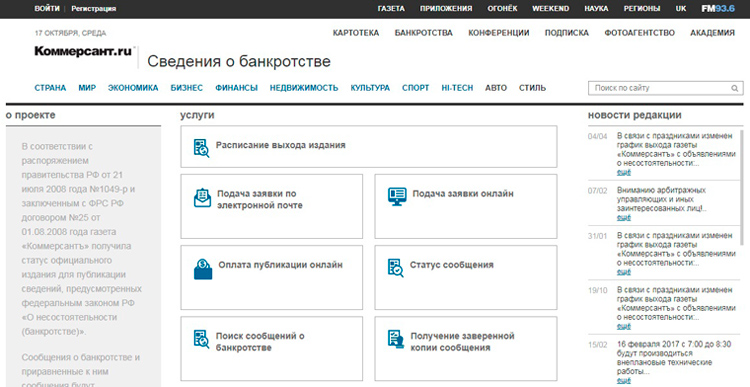Select the АВТО category
This screenshot has height=387, width=750.
pos(496,88)
